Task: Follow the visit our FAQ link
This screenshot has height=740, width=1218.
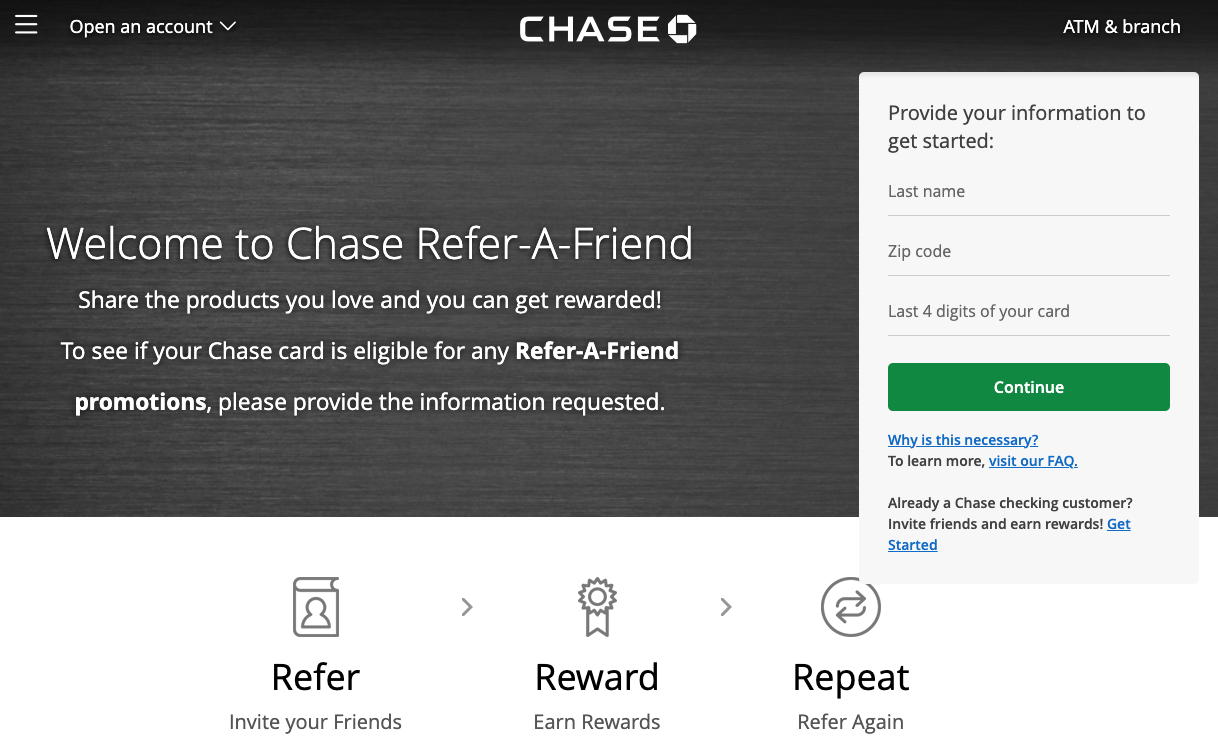Action: [x=1033, y=461]
